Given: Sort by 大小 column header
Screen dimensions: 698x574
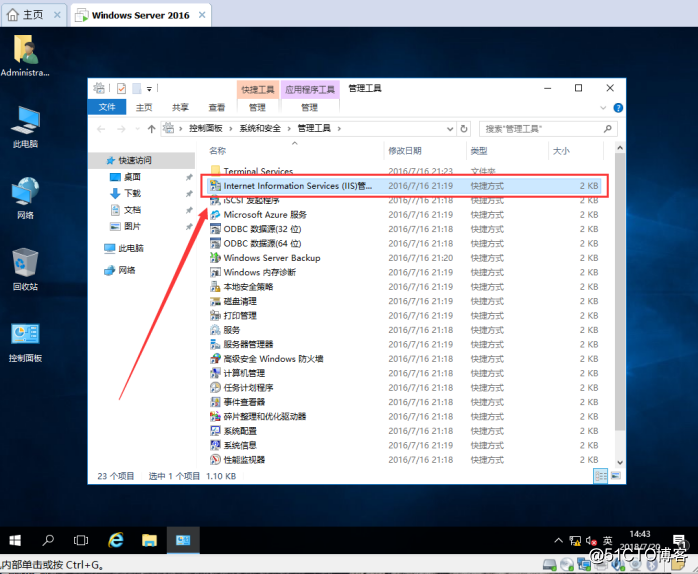Looking at the screenshot, I should 561,151.
